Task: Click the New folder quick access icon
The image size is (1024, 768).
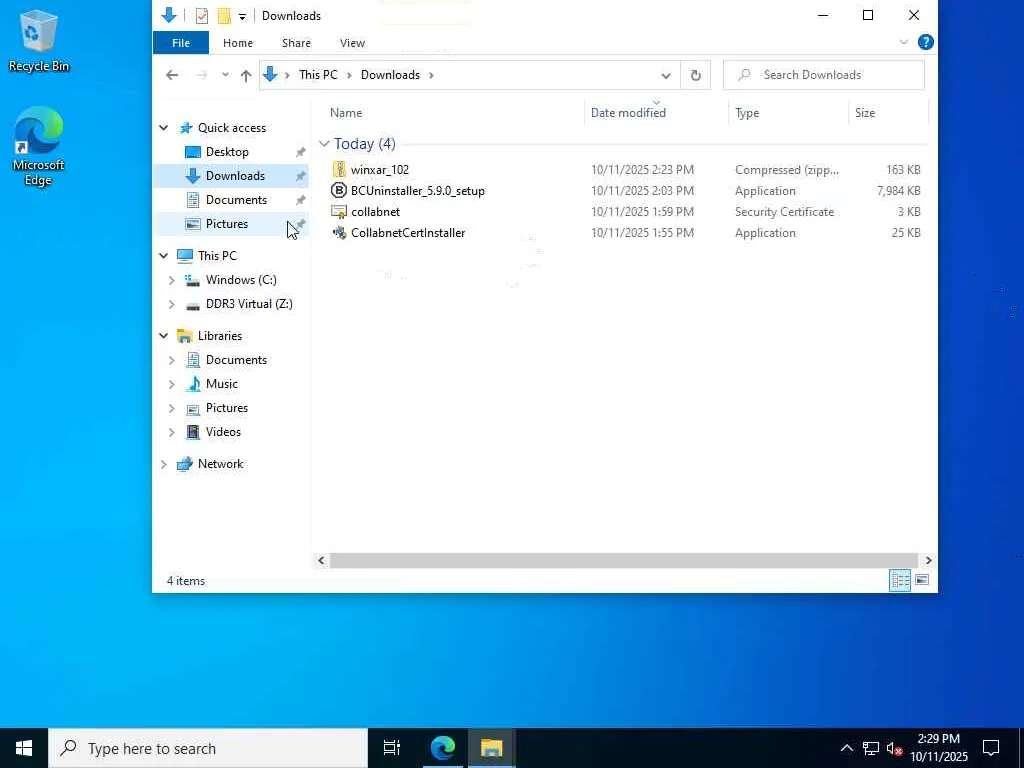Action: point(224,16)
